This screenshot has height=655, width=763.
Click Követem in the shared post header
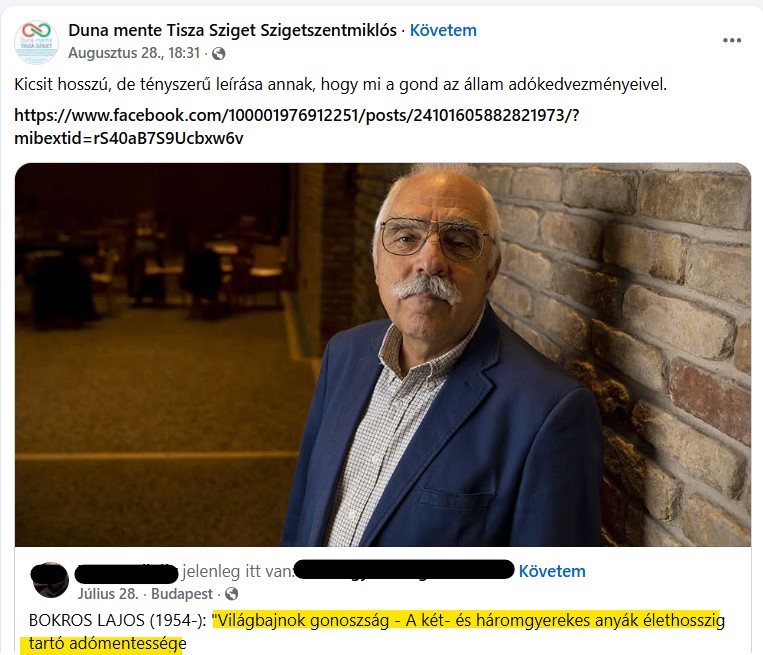click(552, 571)
